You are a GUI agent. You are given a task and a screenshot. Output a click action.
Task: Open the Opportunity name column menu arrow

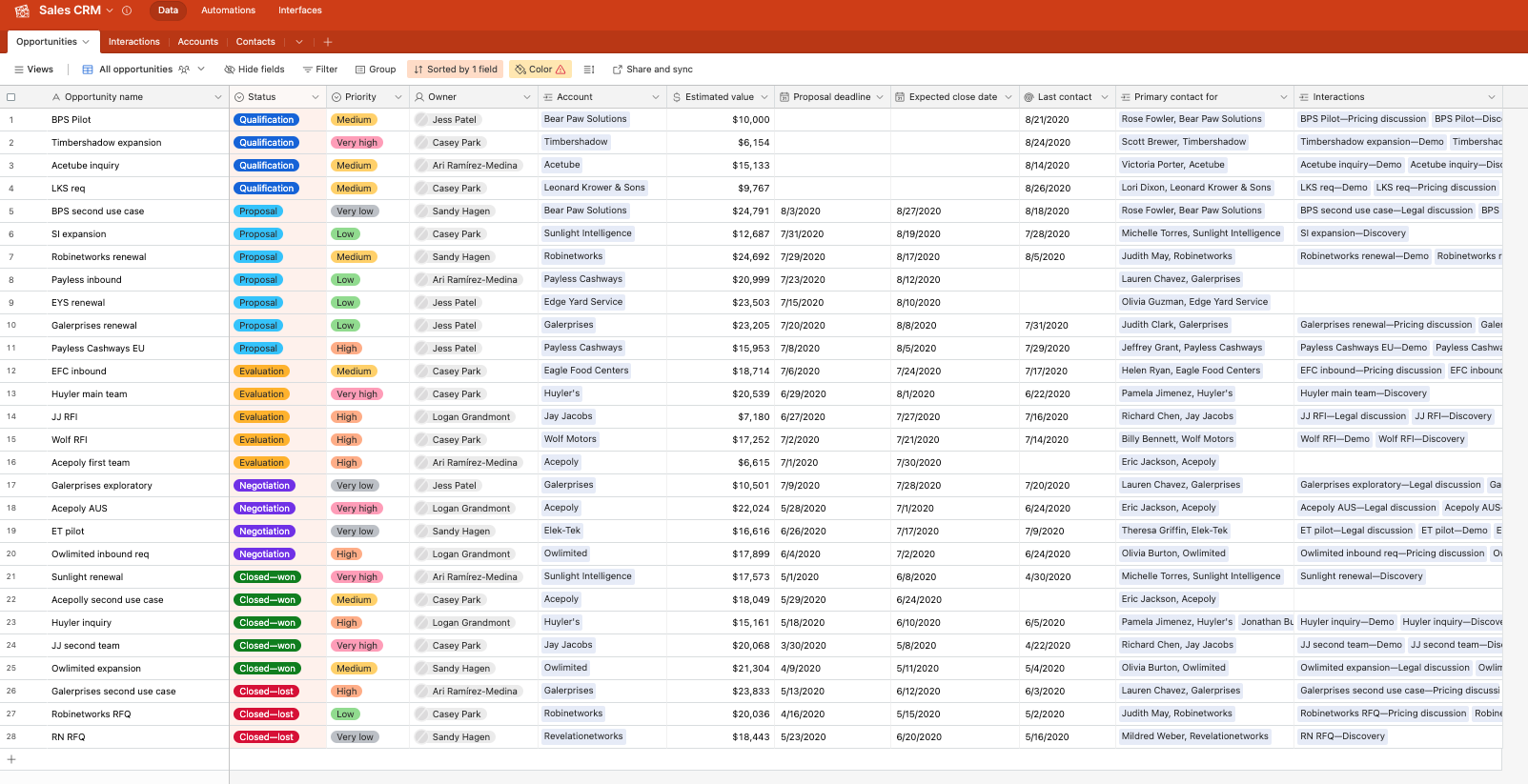tap(218, 97)
